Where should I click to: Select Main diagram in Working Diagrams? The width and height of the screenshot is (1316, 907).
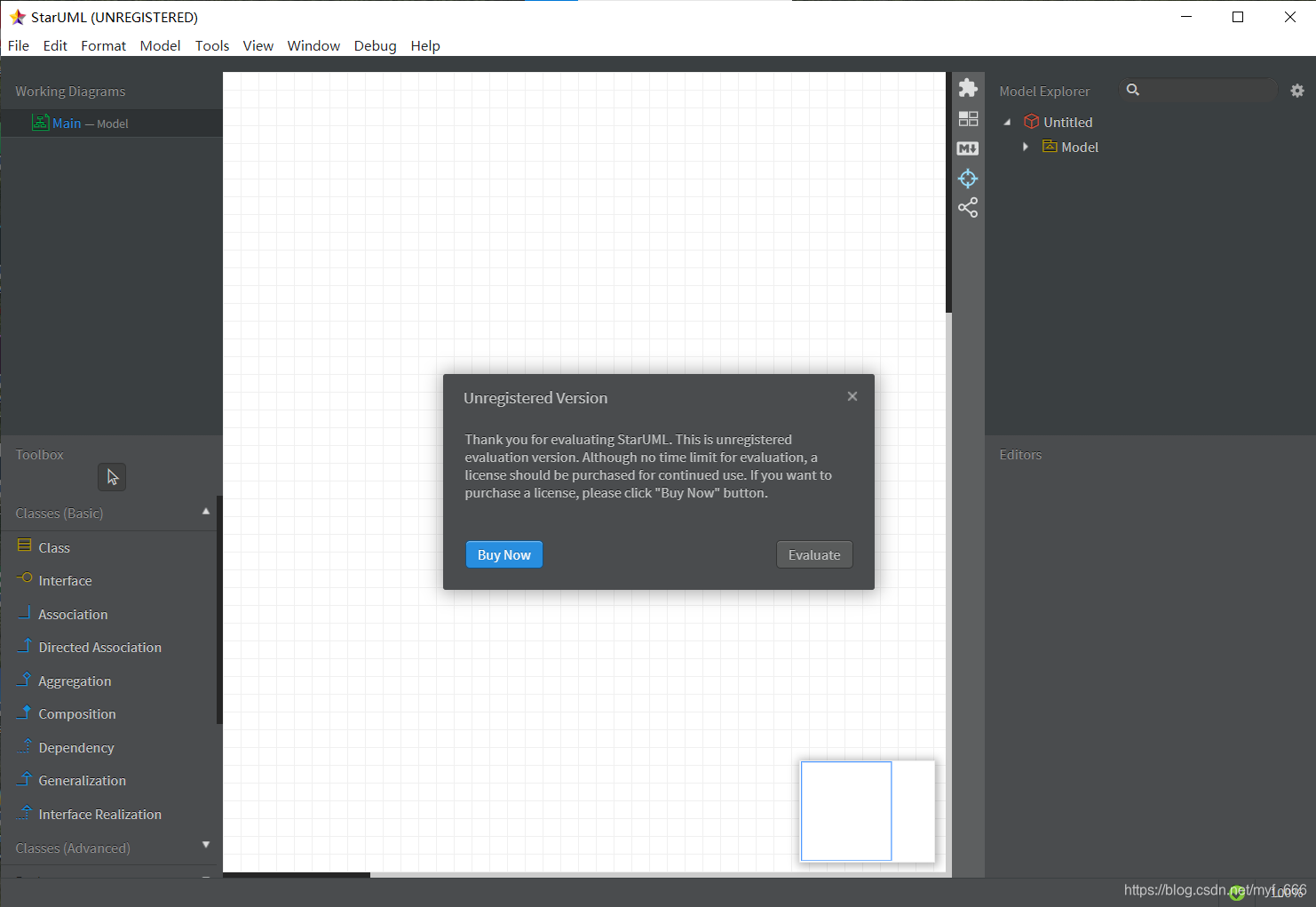point(111,123)
